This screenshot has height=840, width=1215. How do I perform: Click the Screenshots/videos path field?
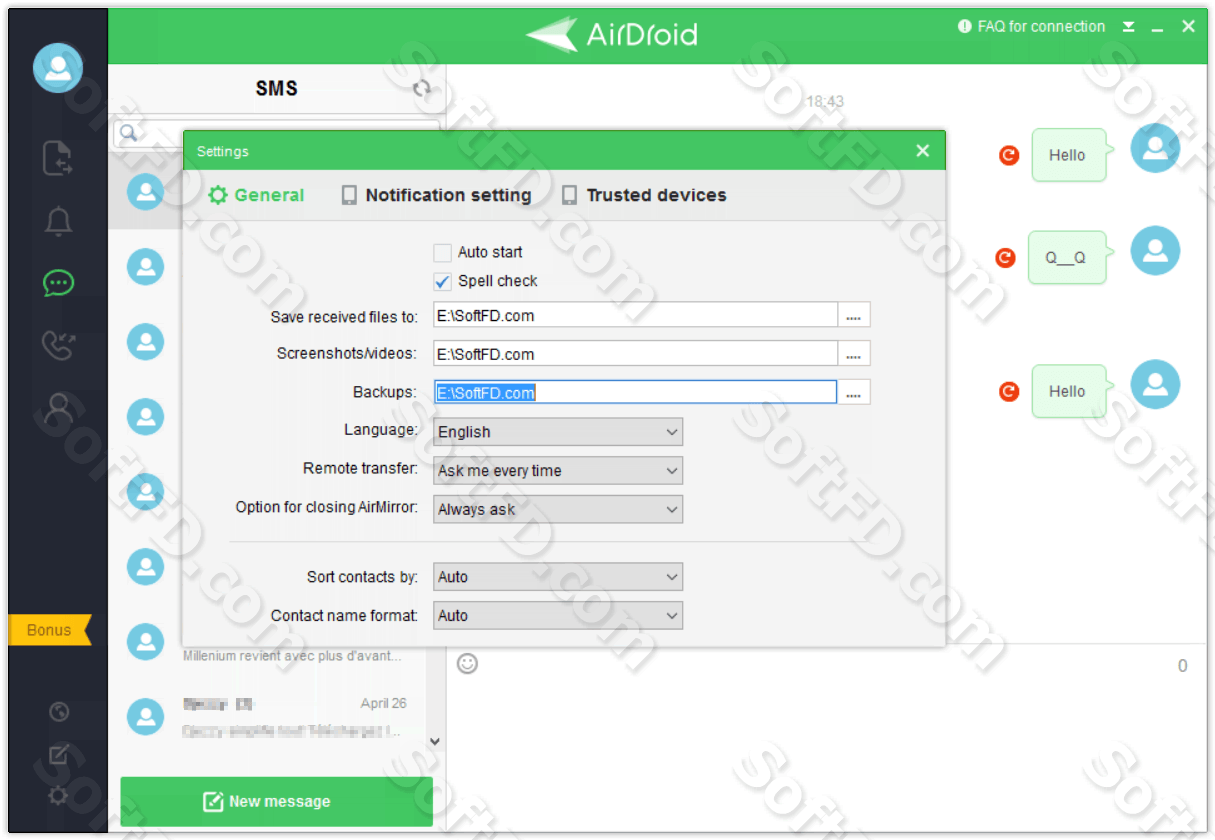[635, 354]
